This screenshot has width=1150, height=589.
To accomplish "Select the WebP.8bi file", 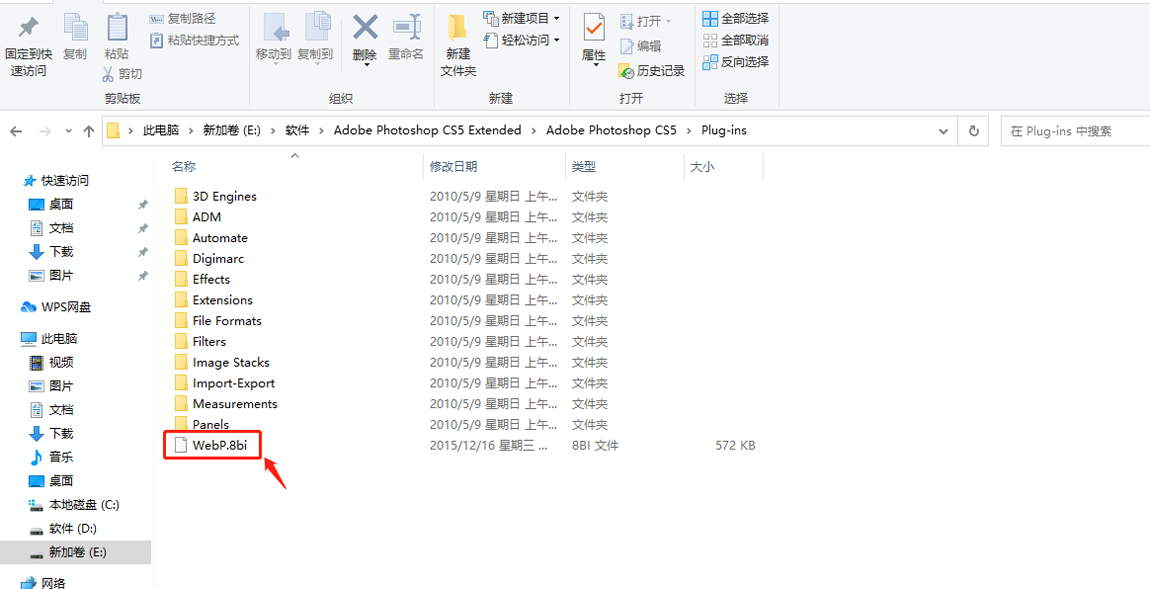I will [x=219, y=445].
